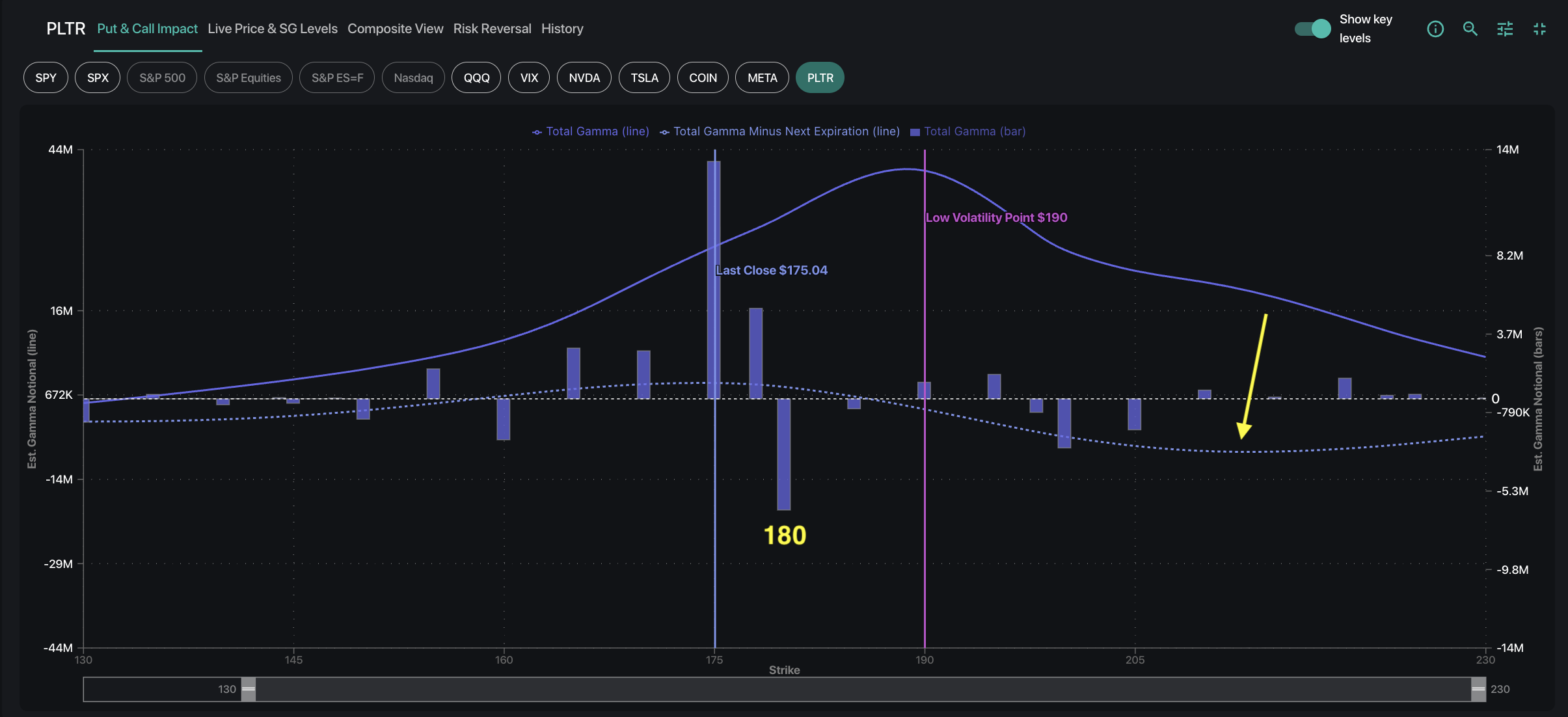Viewport: 1568px width, 717px height.
Task: Open the info circle icon
Action: pos(1435,29)
